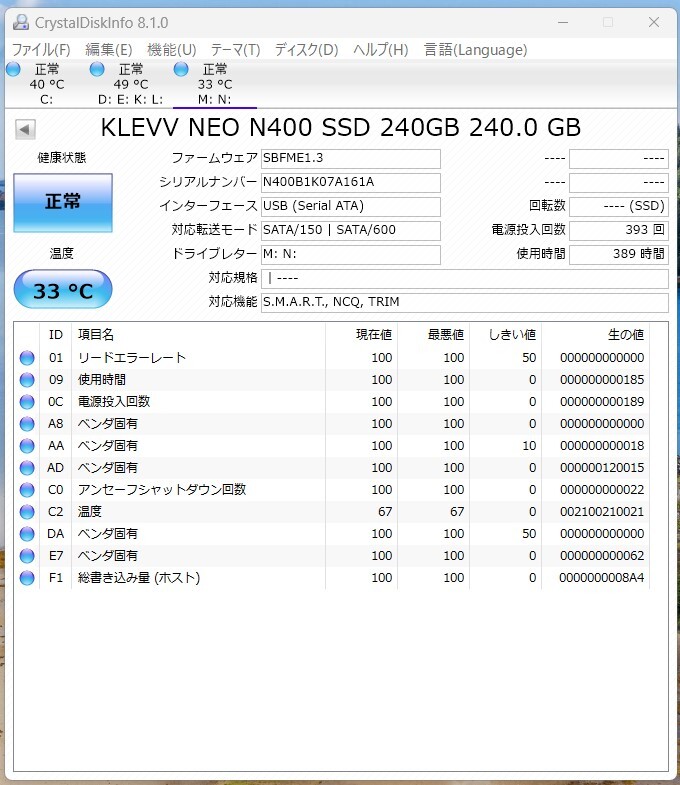The image size is (680, 785).
Task: Click status icon of C2 温度 row
Action: pos(27,512)
